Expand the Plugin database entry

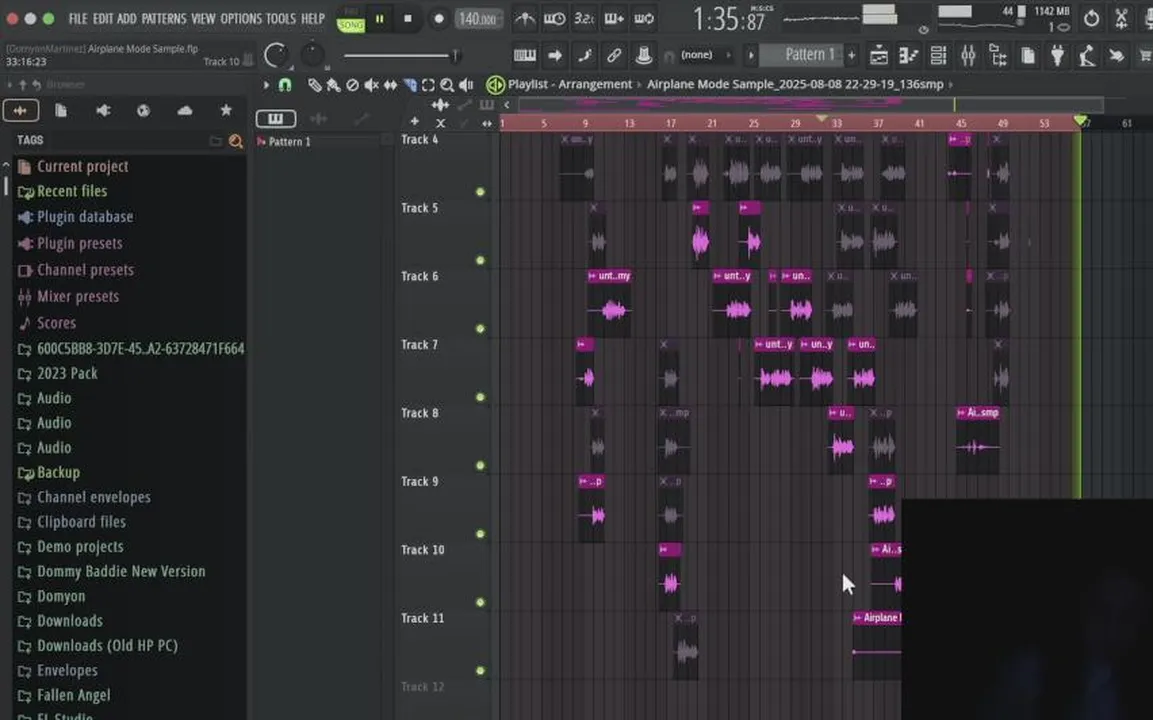tap(85, 217)
